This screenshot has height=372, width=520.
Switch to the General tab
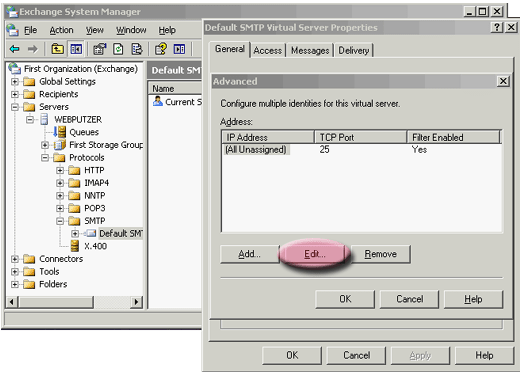(x=230, y=49)
